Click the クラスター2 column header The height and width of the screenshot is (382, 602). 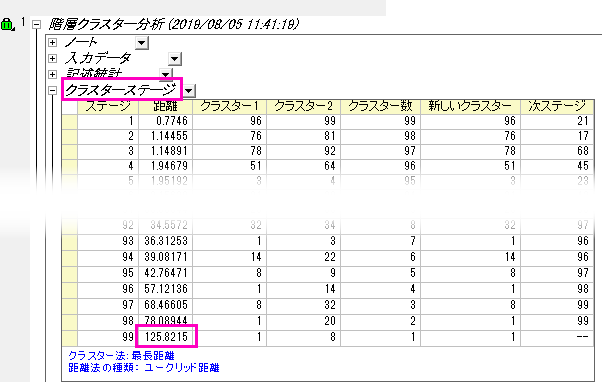(x=303, y=106)
